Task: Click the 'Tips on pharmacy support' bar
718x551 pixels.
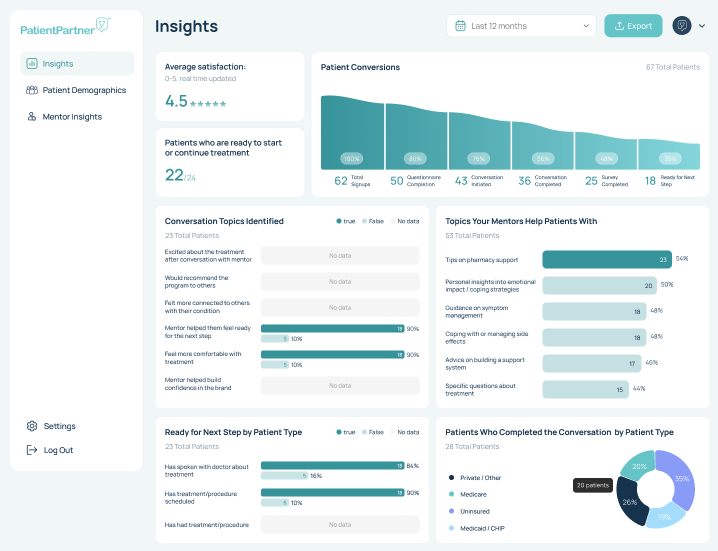Action: click(606, 259)
